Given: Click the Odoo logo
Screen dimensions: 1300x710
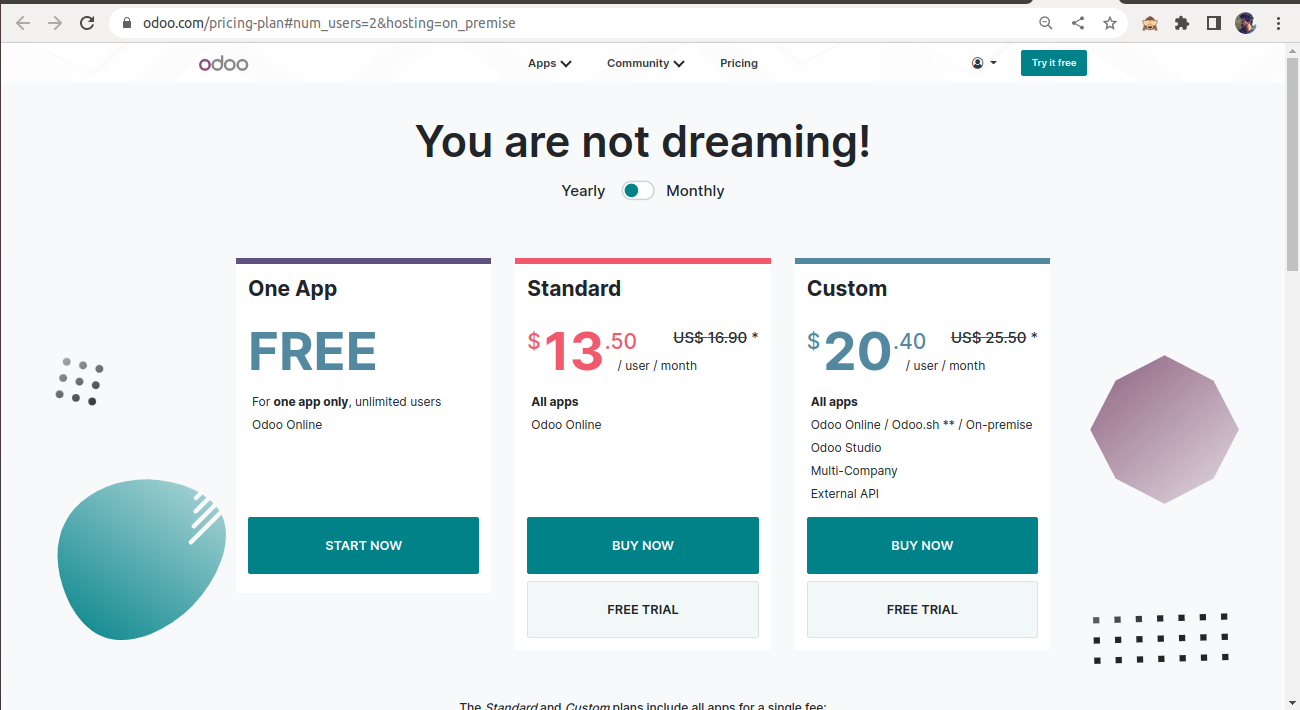Looking at the screenshot, I should coord(223,64).
